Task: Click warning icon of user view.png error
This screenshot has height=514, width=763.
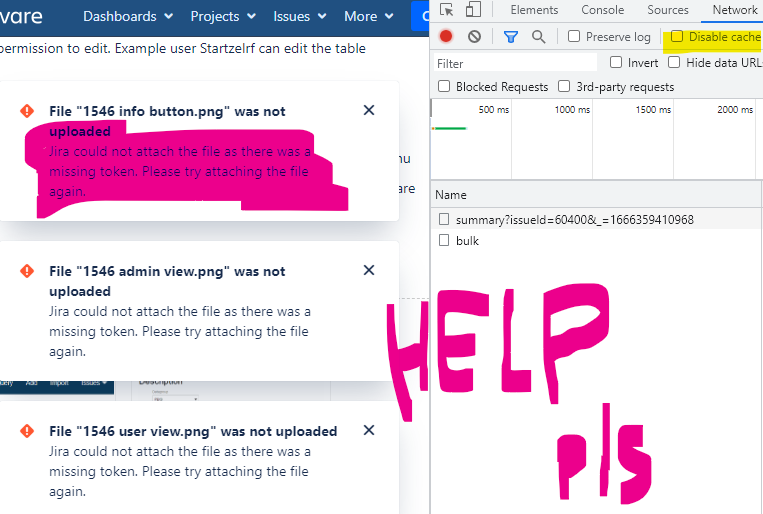Action: click(27, 431)
